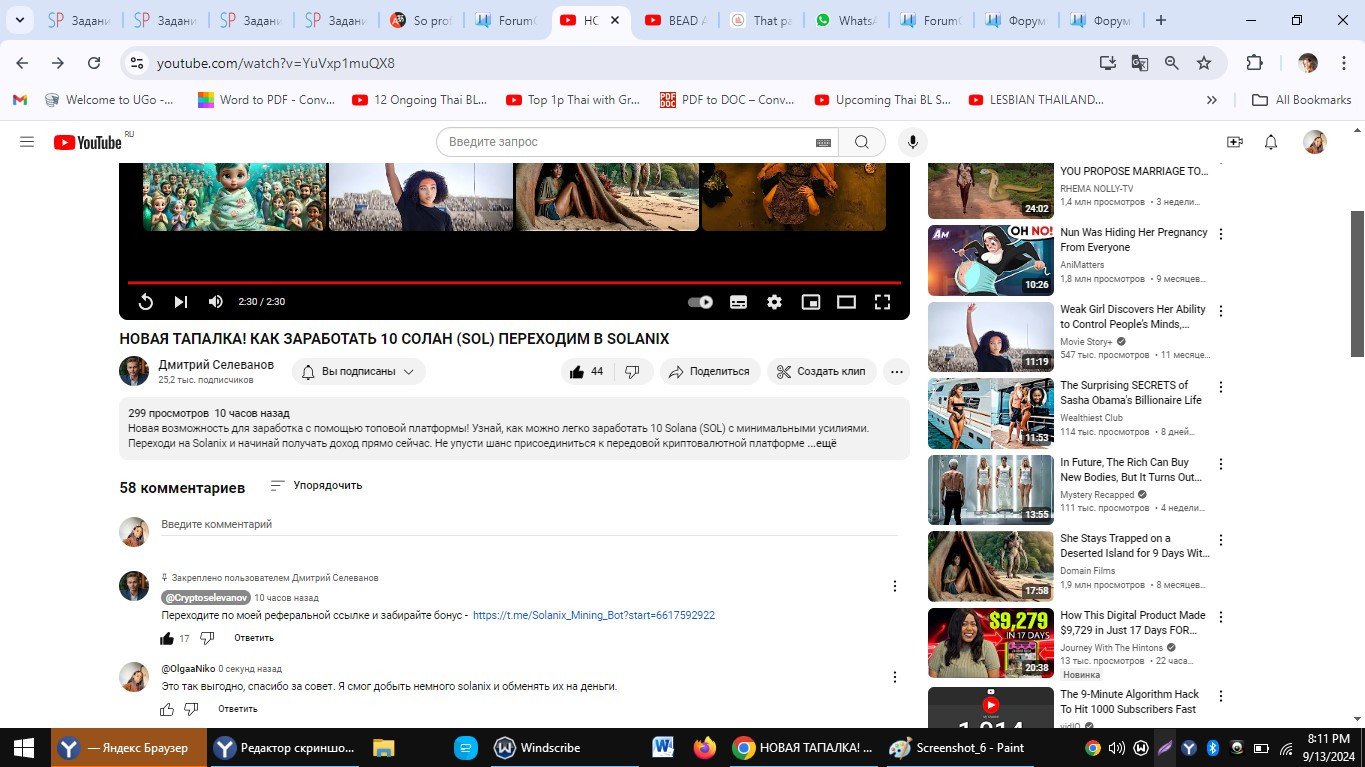
Task: Enter fullscreen video mode
Action: click(883, 302)
